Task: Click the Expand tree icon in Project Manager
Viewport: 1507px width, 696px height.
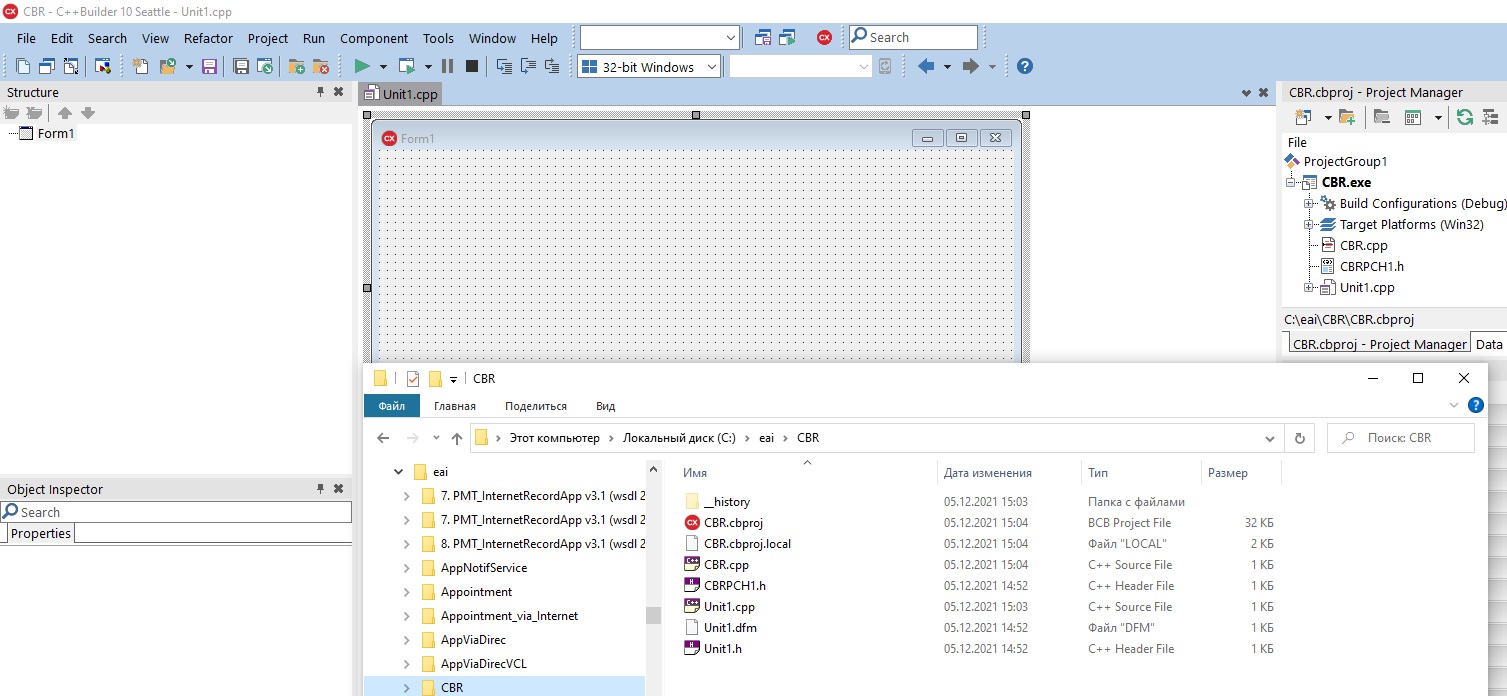Action: (1490, 117)
